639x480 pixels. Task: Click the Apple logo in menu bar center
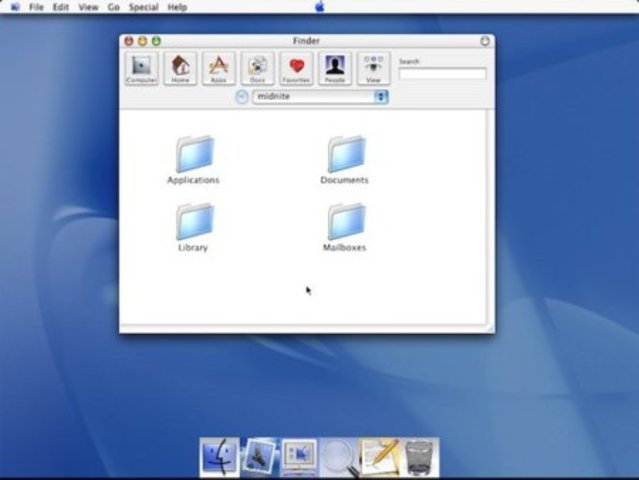pyautogui.click(x=320, y=7)
